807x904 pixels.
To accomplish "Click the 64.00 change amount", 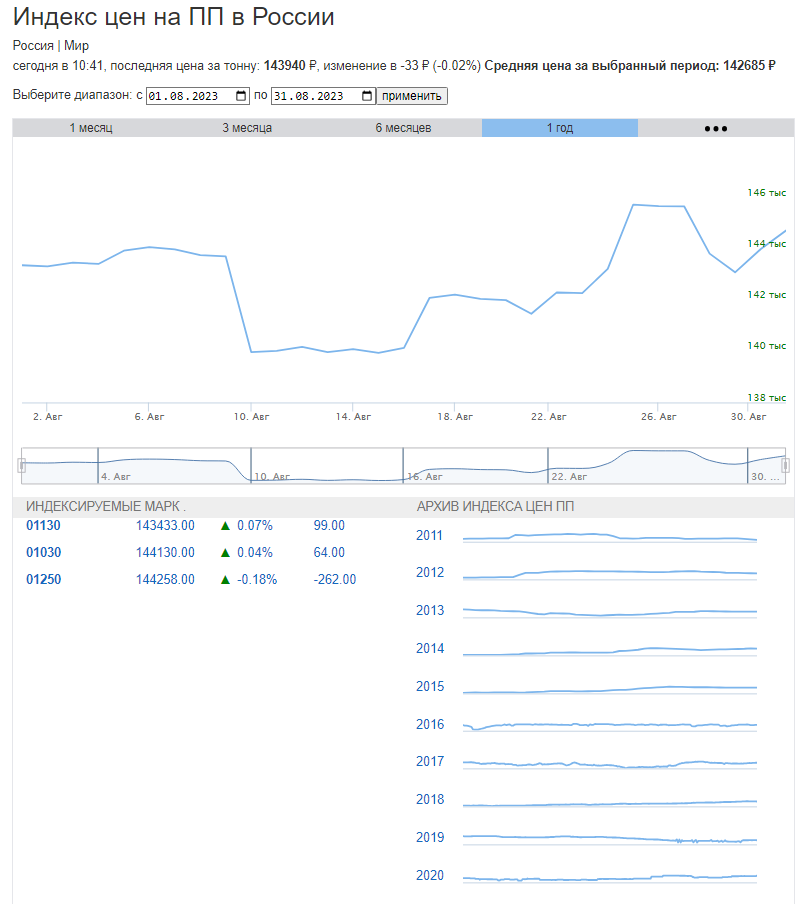I will [329, 552].
